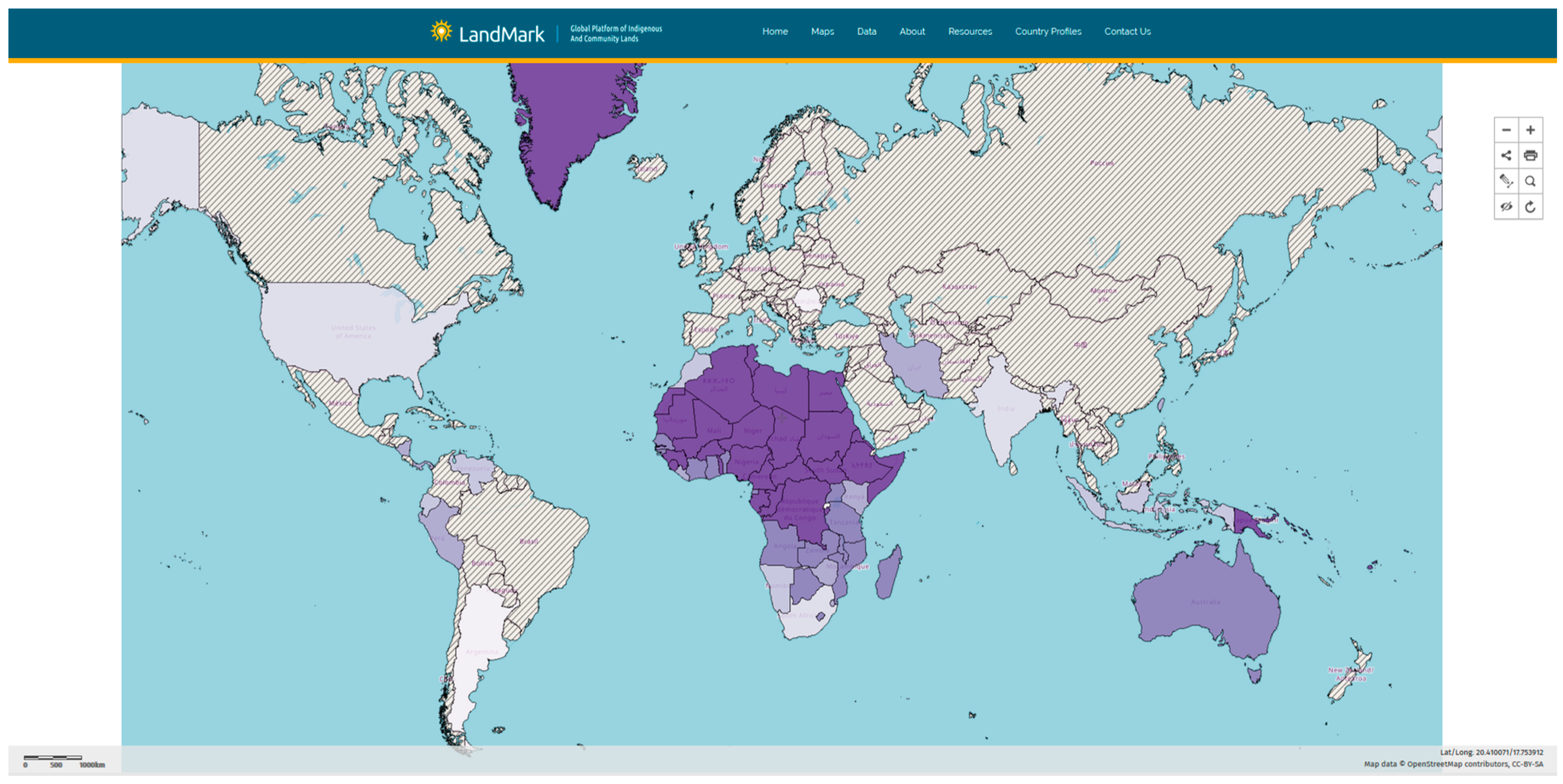Image resolution: width=1563 pixels, height=784 pixels.
Task: Toggle hide layers crossed-eye icon
Action: [1506, 206]
